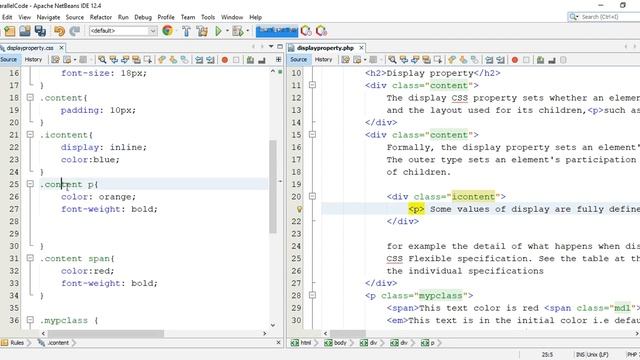Toggle Highlight Search in the PHP editor
This screenshot has width=640, height=360.
(427, 60)
